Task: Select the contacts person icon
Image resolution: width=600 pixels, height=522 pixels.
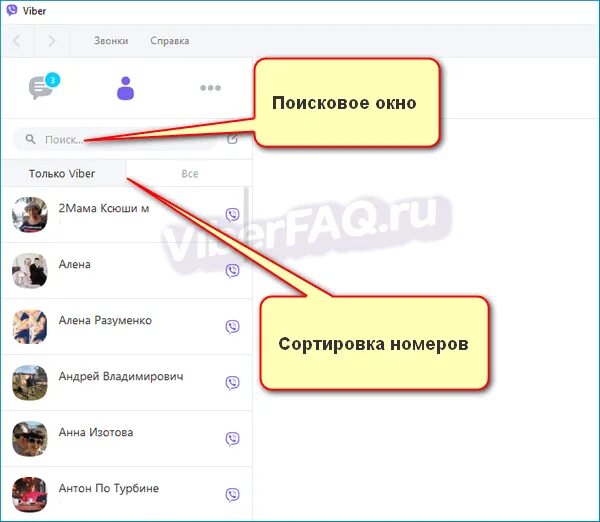Action: pos(126,88)
